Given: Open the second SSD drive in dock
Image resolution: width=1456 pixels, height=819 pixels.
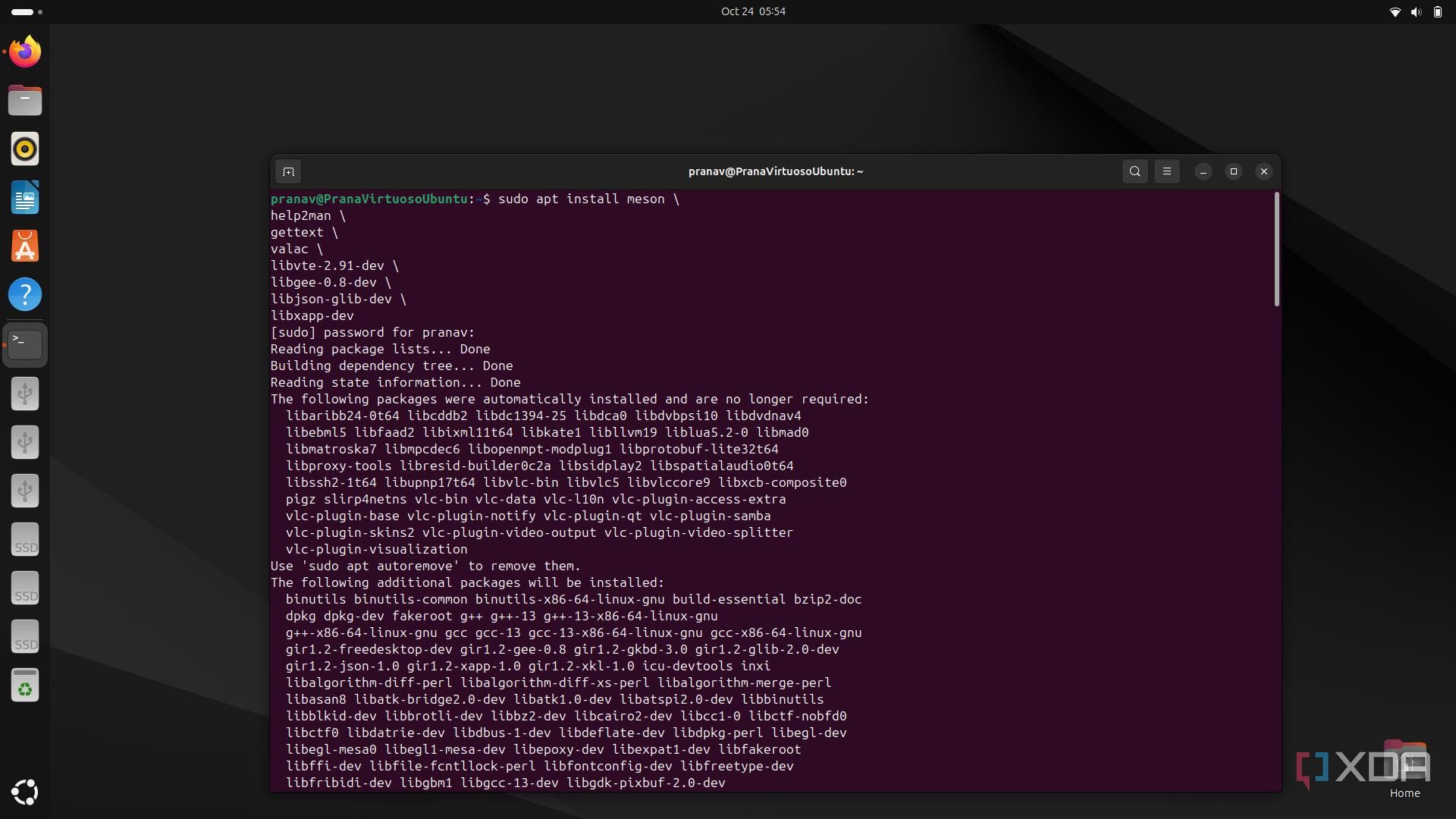Looking at the screenshot, I should 25,588.
